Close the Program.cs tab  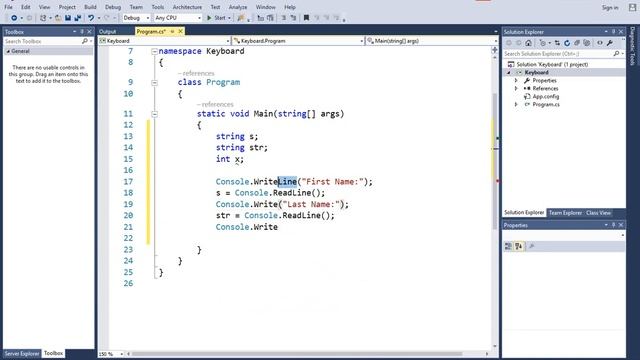click(180, 31)
